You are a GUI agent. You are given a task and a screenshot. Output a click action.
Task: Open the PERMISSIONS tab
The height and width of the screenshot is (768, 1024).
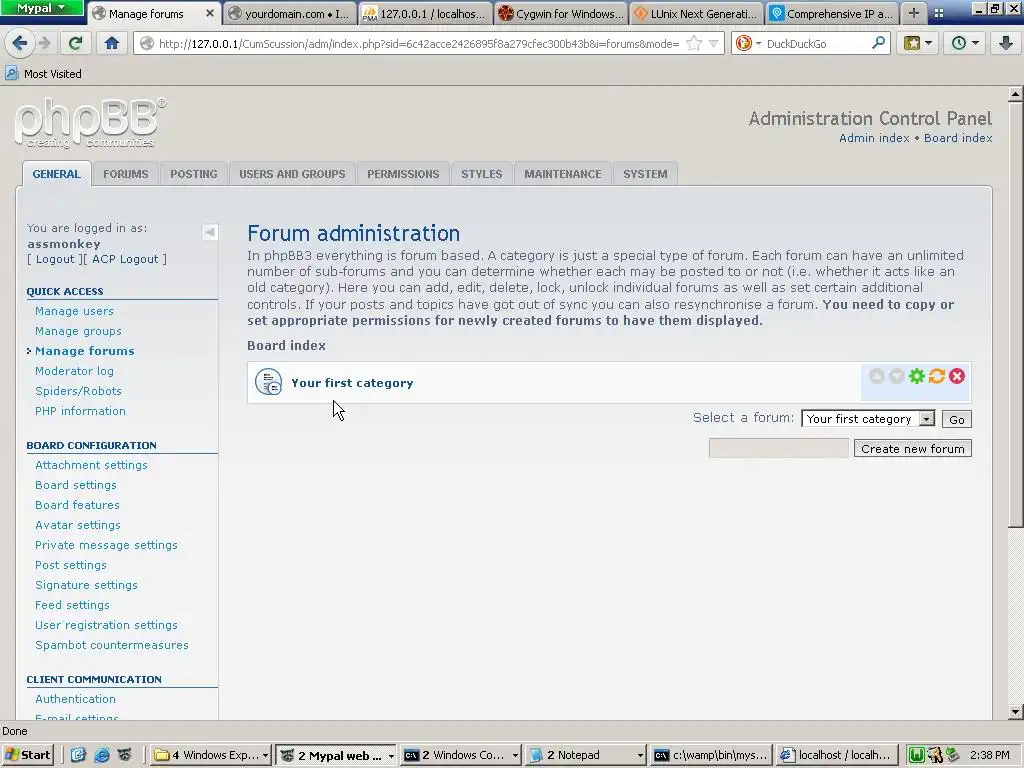pyautogui.click(x=403, y=174)
